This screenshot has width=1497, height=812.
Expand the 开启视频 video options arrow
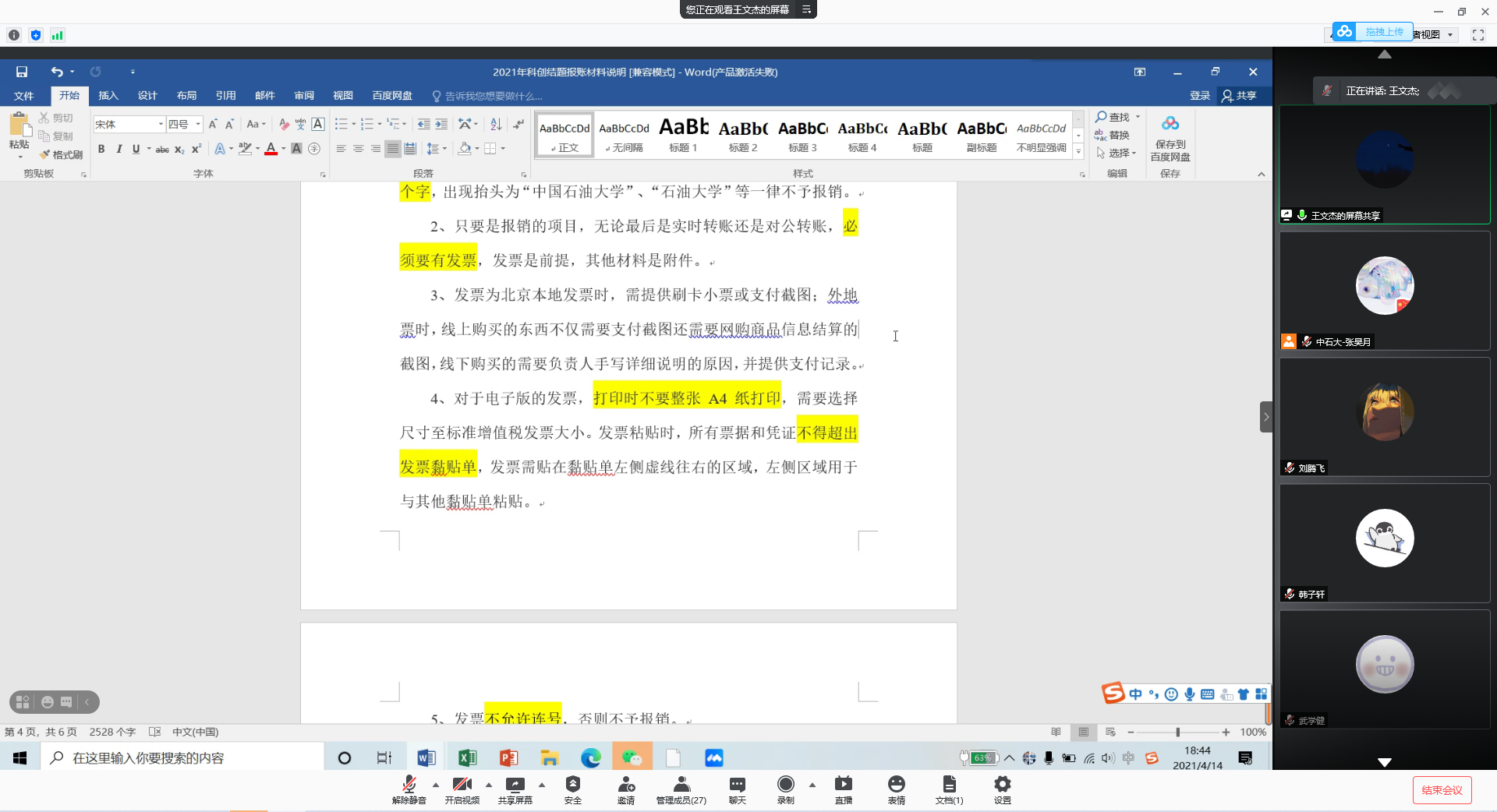pos(488,786)
